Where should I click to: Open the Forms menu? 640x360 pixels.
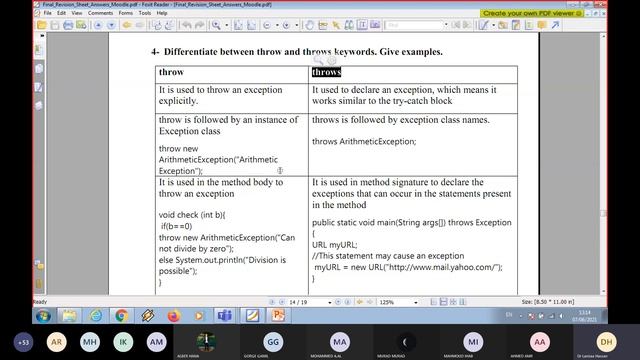point(126,13)
